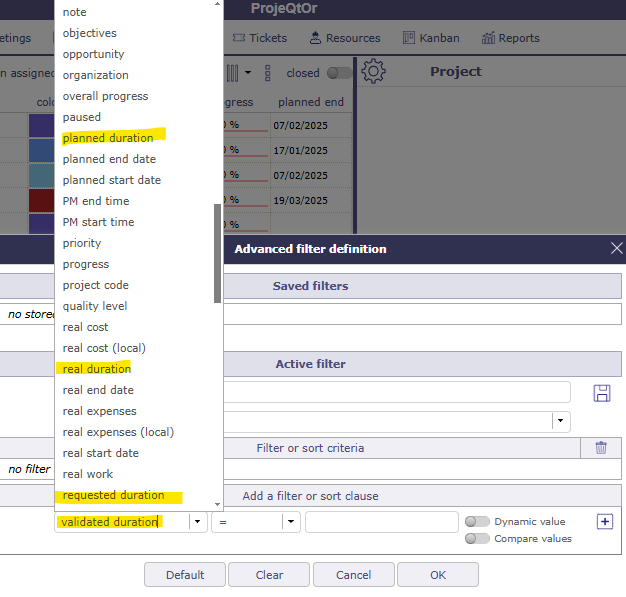The image size is (626, 597).
Task: Expand the active filter combo box arrow
Action: pyautogui.click(x=561, y=421)
